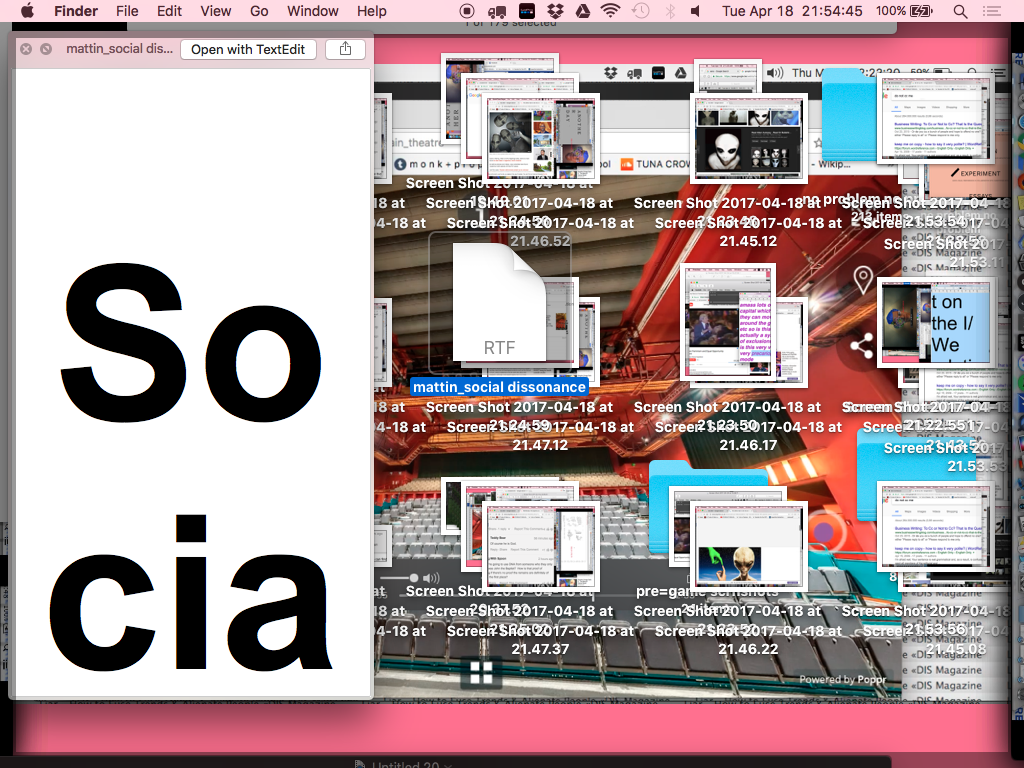Click label Screen Shot 21.45.12
Viewport: 1024px width, 768px height.
[x=748, y=232]
